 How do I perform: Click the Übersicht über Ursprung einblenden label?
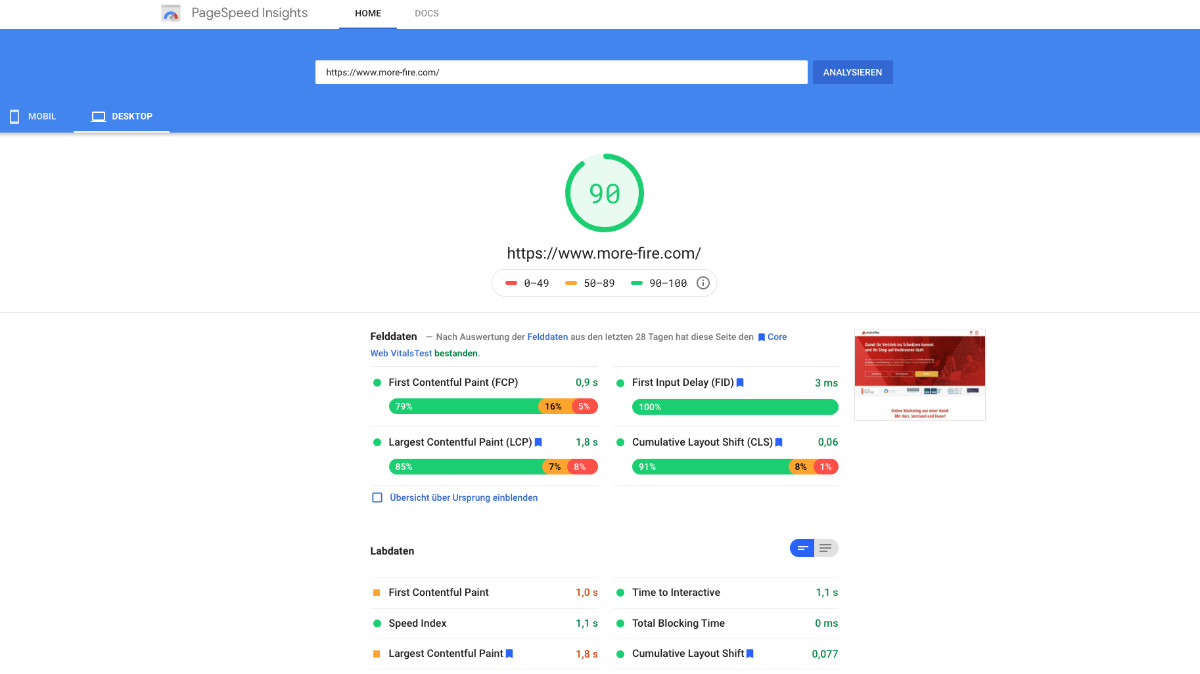coord(463,497)
